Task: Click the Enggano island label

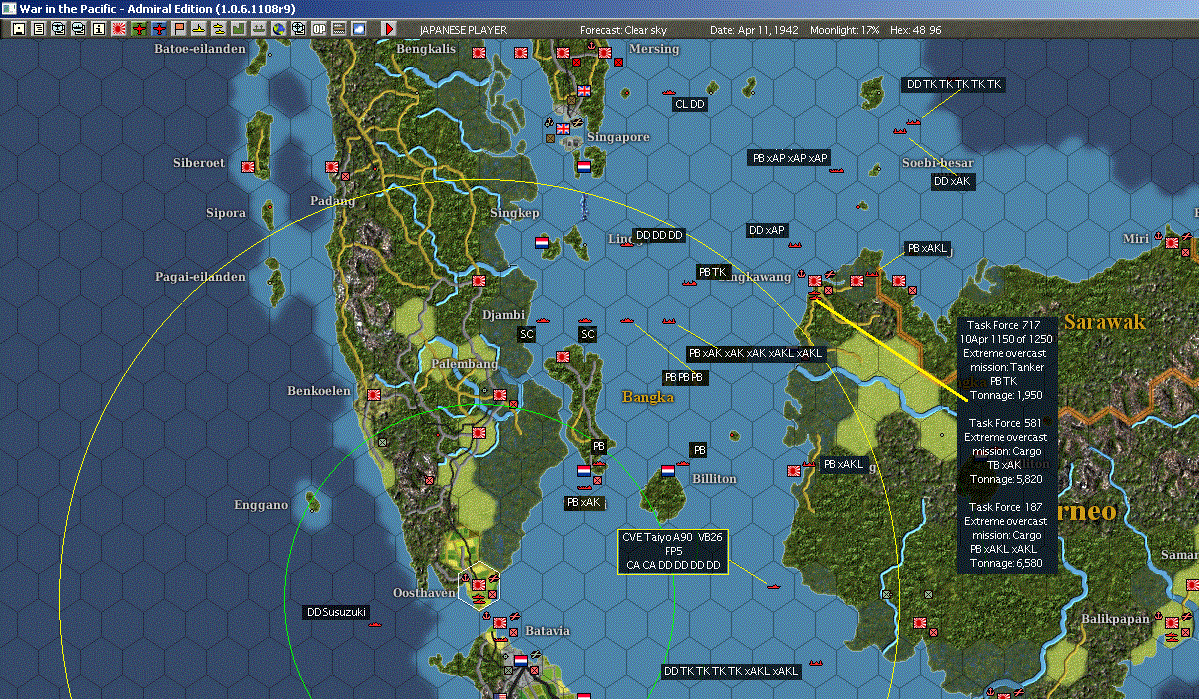Action: [x=261, y=505]
